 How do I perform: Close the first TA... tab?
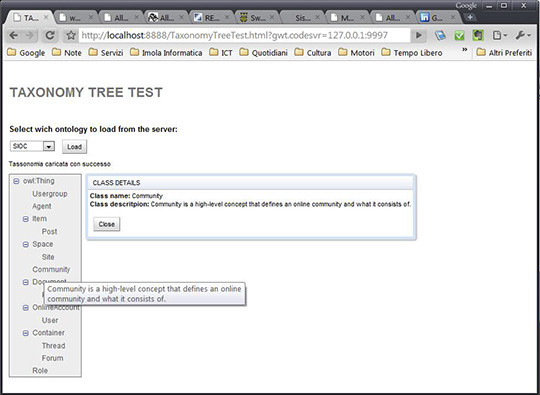(x=46, y=17)
